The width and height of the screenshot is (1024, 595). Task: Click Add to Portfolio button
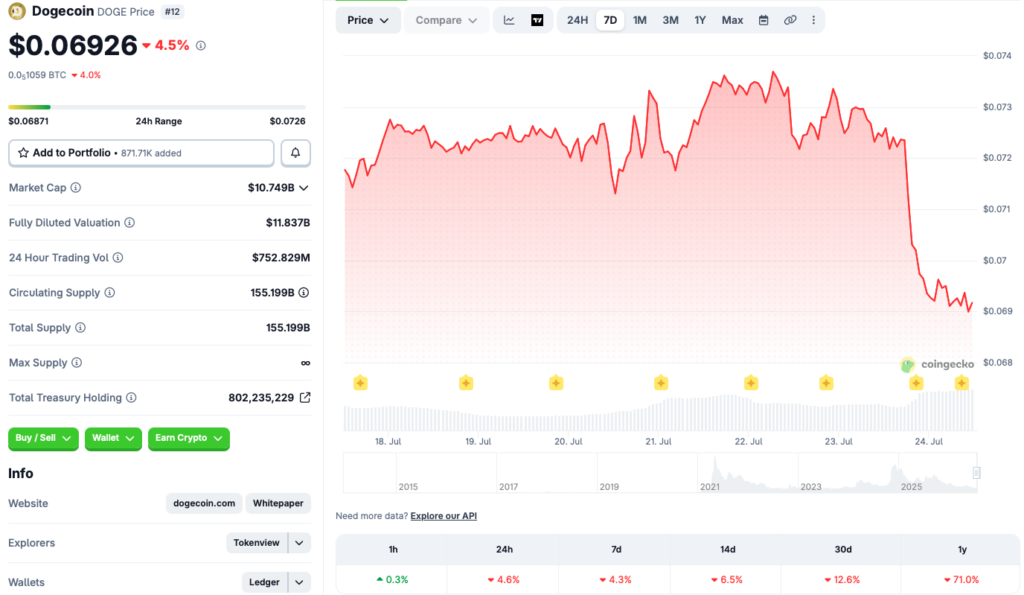(141, 153)
